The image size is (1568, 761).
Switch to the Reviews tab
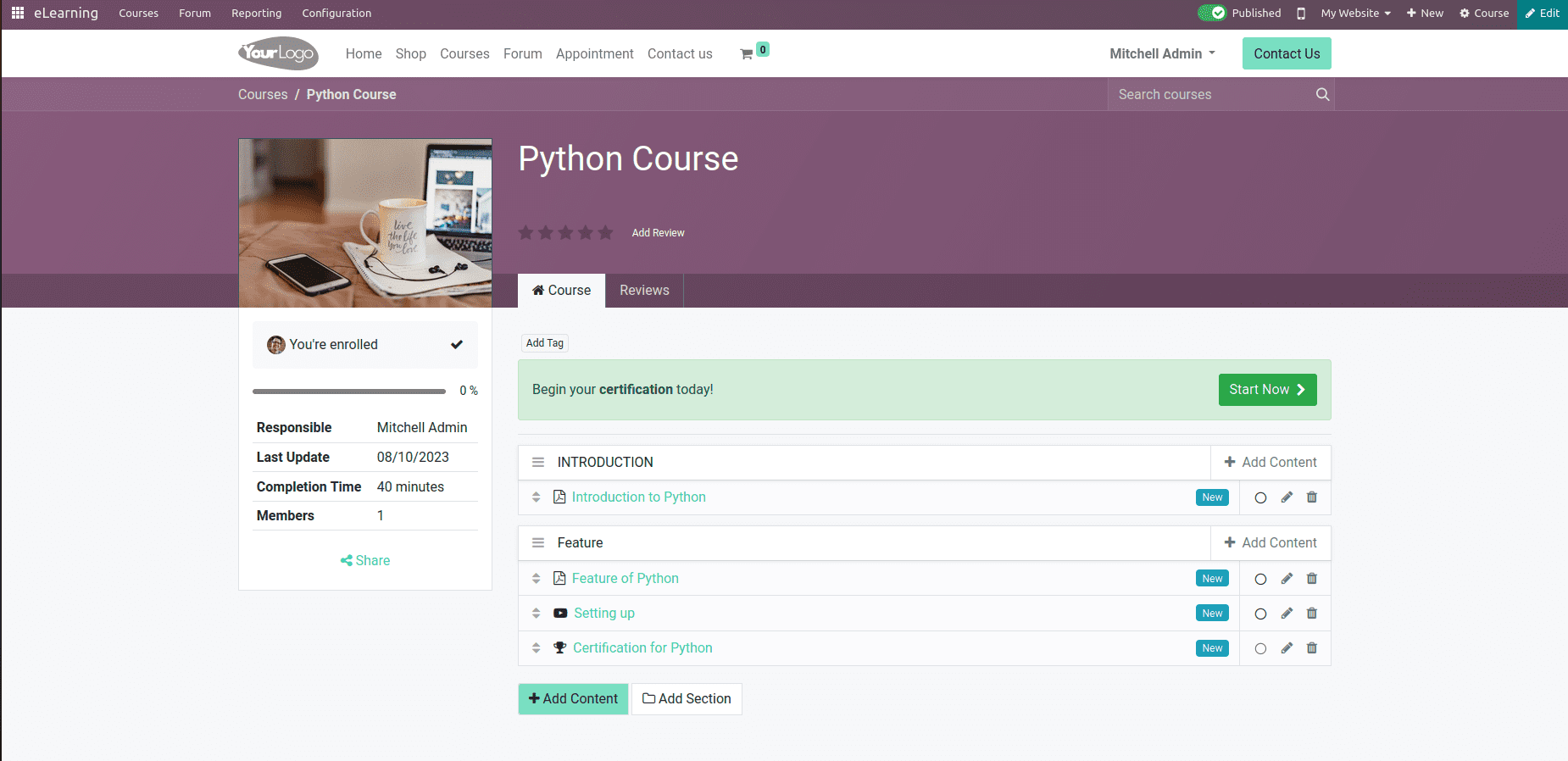[x=644, y=291]
